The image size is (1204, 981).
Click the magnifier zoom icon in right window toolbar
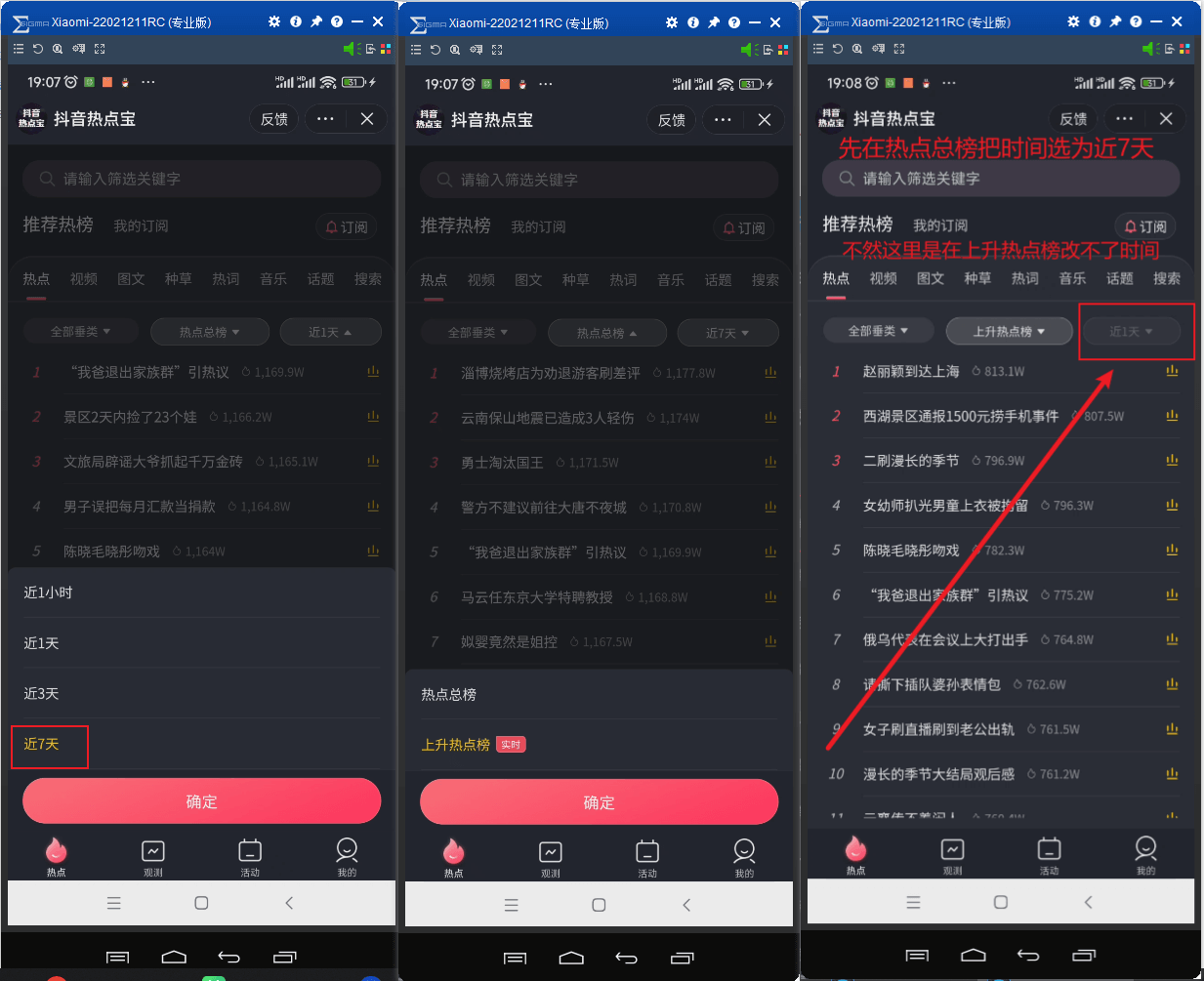[857, 49]
